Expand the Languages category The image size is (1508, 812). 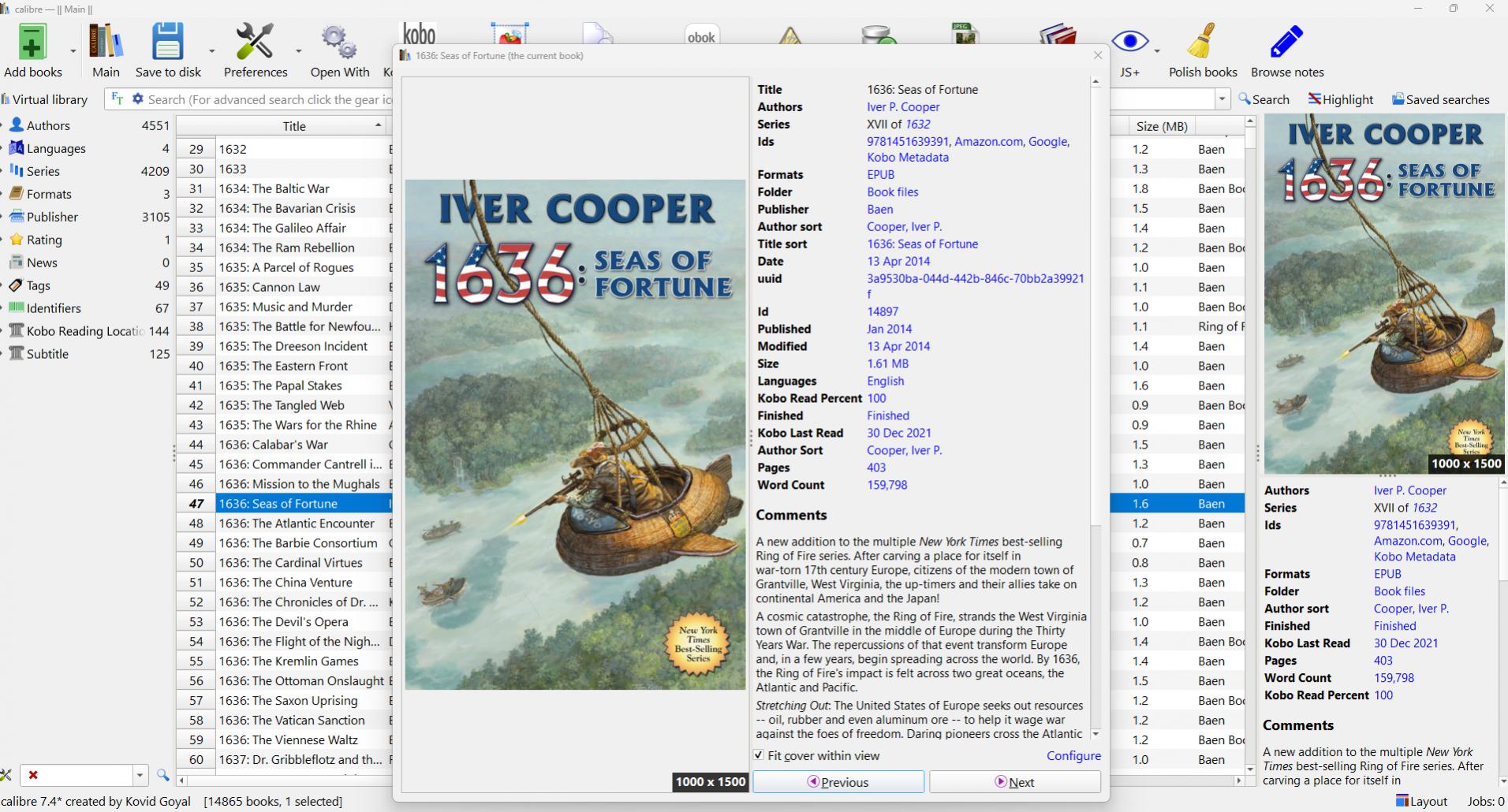tap(3, 148)
